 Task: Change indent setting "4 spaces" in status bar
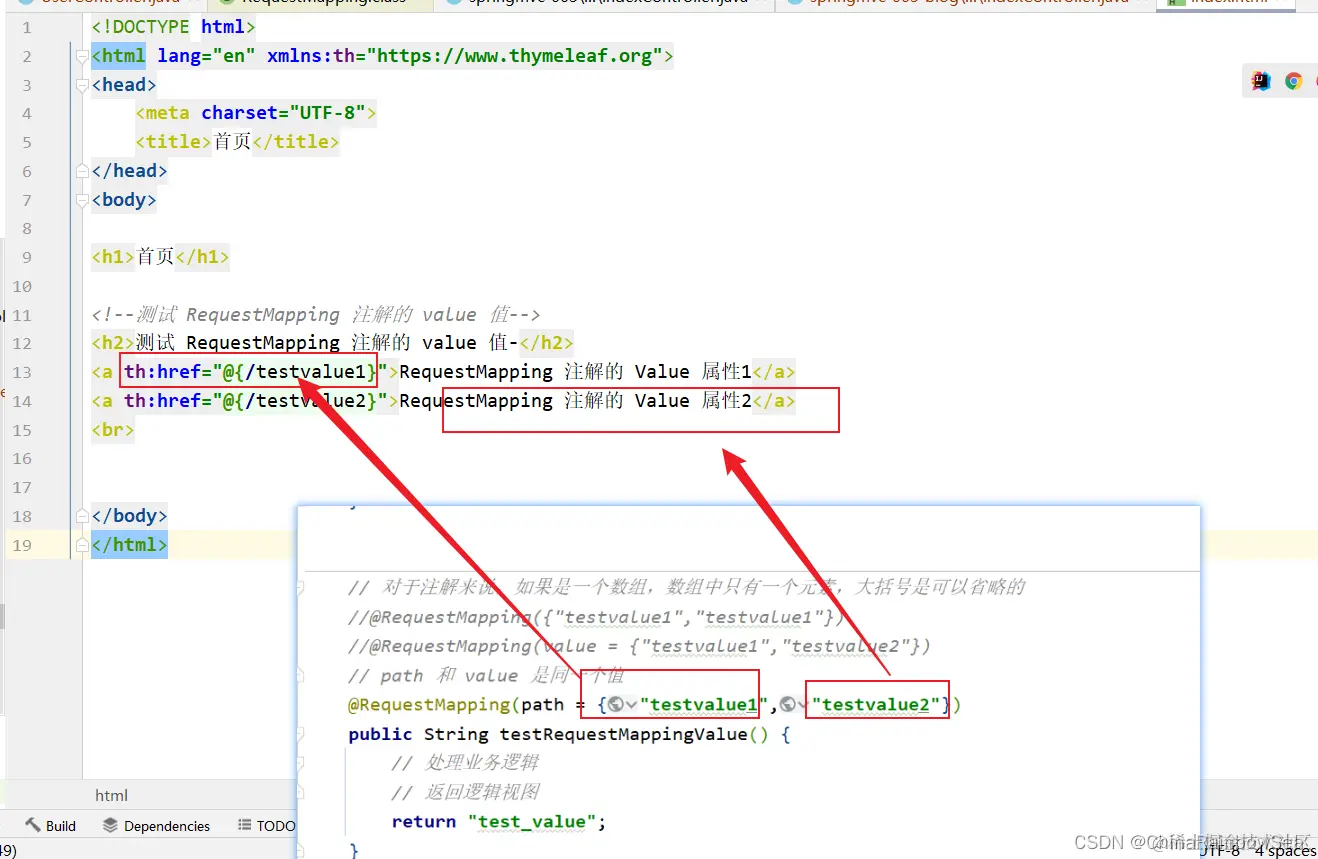click(1285, 851)
